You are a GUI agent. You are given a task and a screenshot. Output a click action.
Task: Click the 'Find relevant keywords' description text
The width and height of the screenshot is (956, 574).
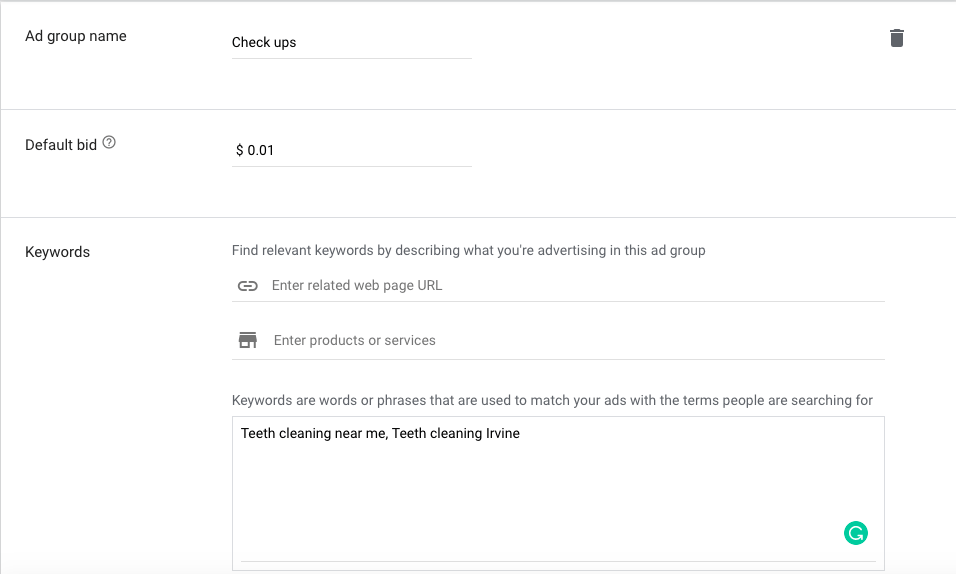[468, 250]
